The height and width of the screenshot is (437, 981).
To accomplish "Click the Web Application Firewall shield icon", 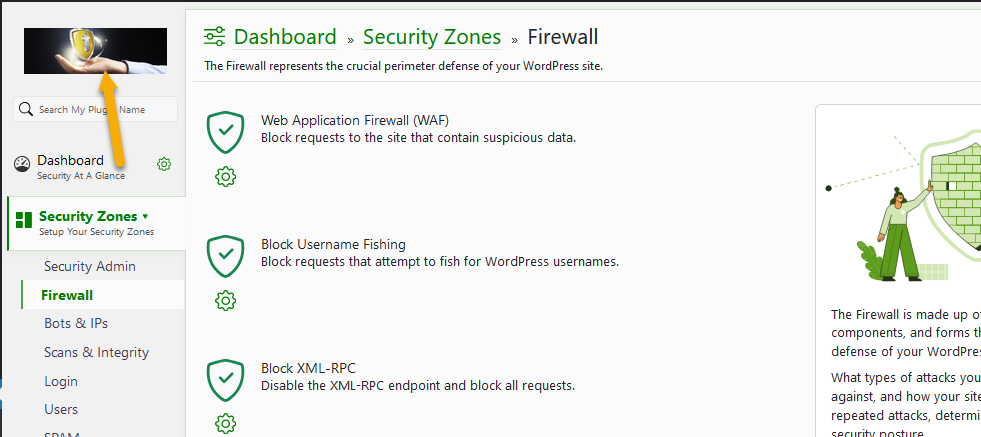I will 225,133.
